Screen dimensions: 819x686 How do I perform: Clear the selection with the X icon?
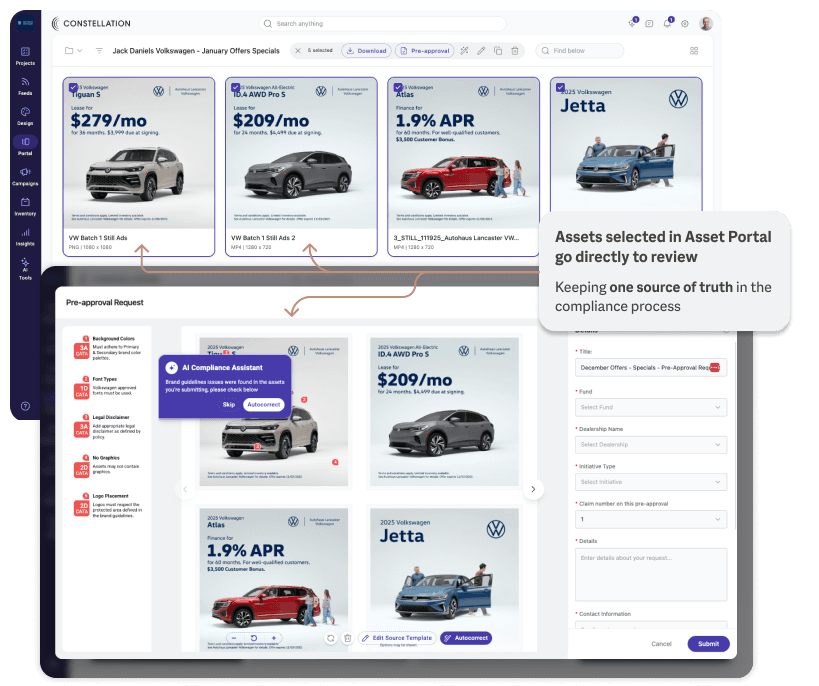(x=298, y=51)
